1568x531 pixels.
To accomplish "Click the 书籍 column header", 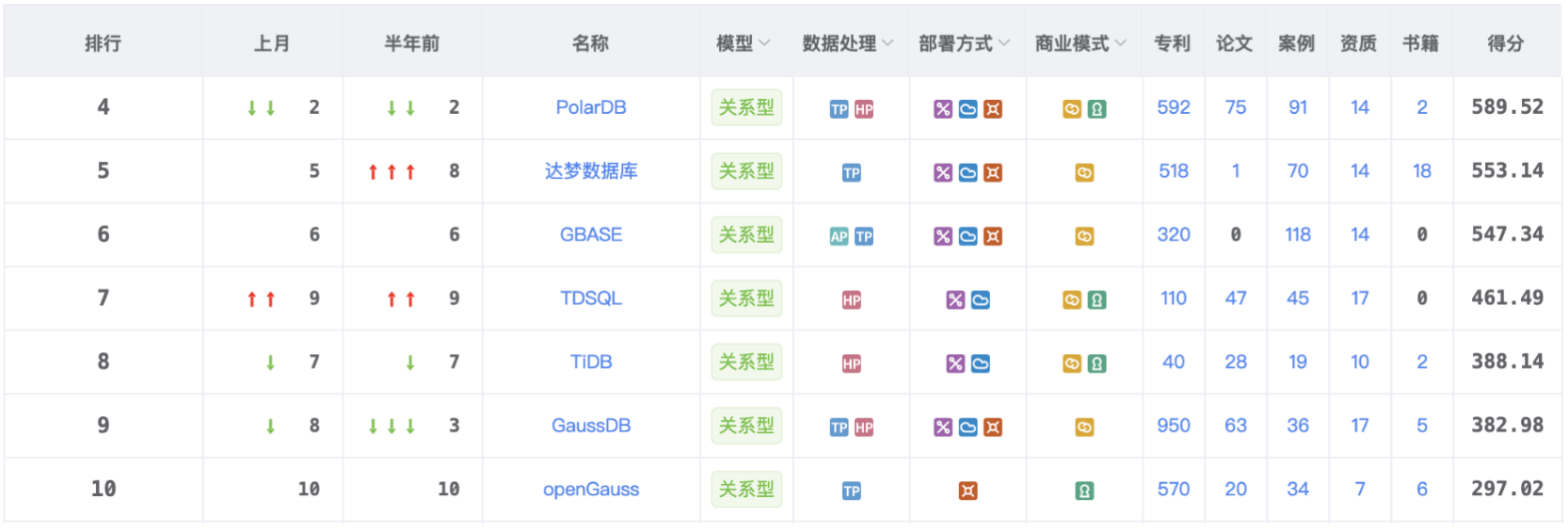I will [1421, 43].
